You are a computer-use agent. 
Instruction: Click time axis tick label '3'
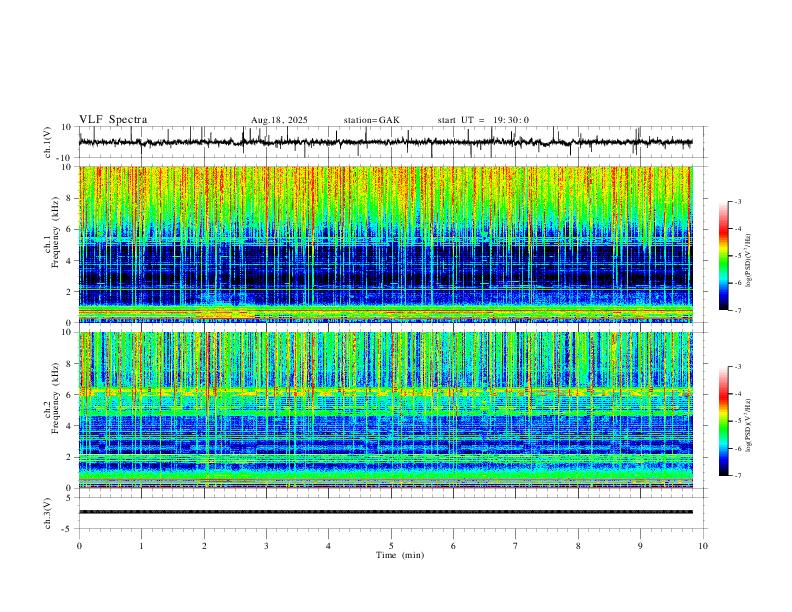coord(266,546)
